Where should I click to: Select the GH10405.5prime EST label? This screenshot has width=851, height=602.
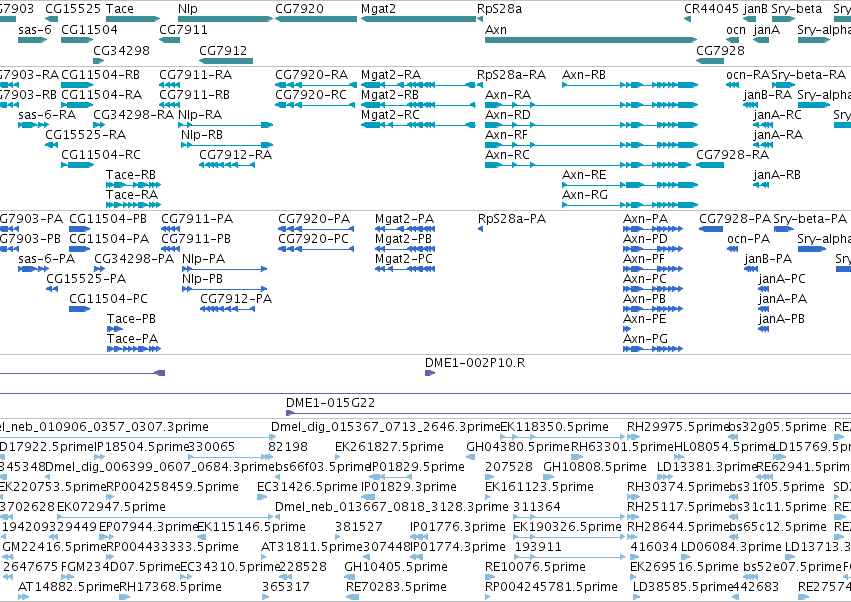pyautogui.click(x=396, y=567)
